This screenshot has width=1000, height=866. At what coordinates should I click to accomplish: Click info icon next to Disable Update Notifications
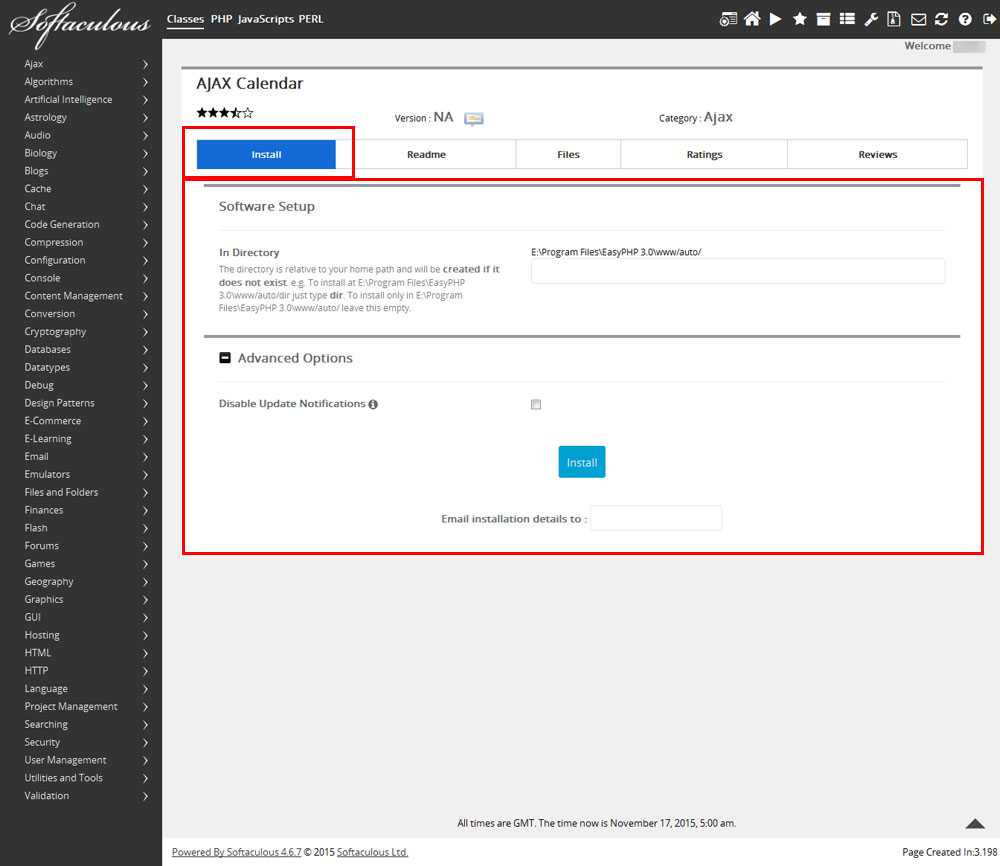pos(373,404)
